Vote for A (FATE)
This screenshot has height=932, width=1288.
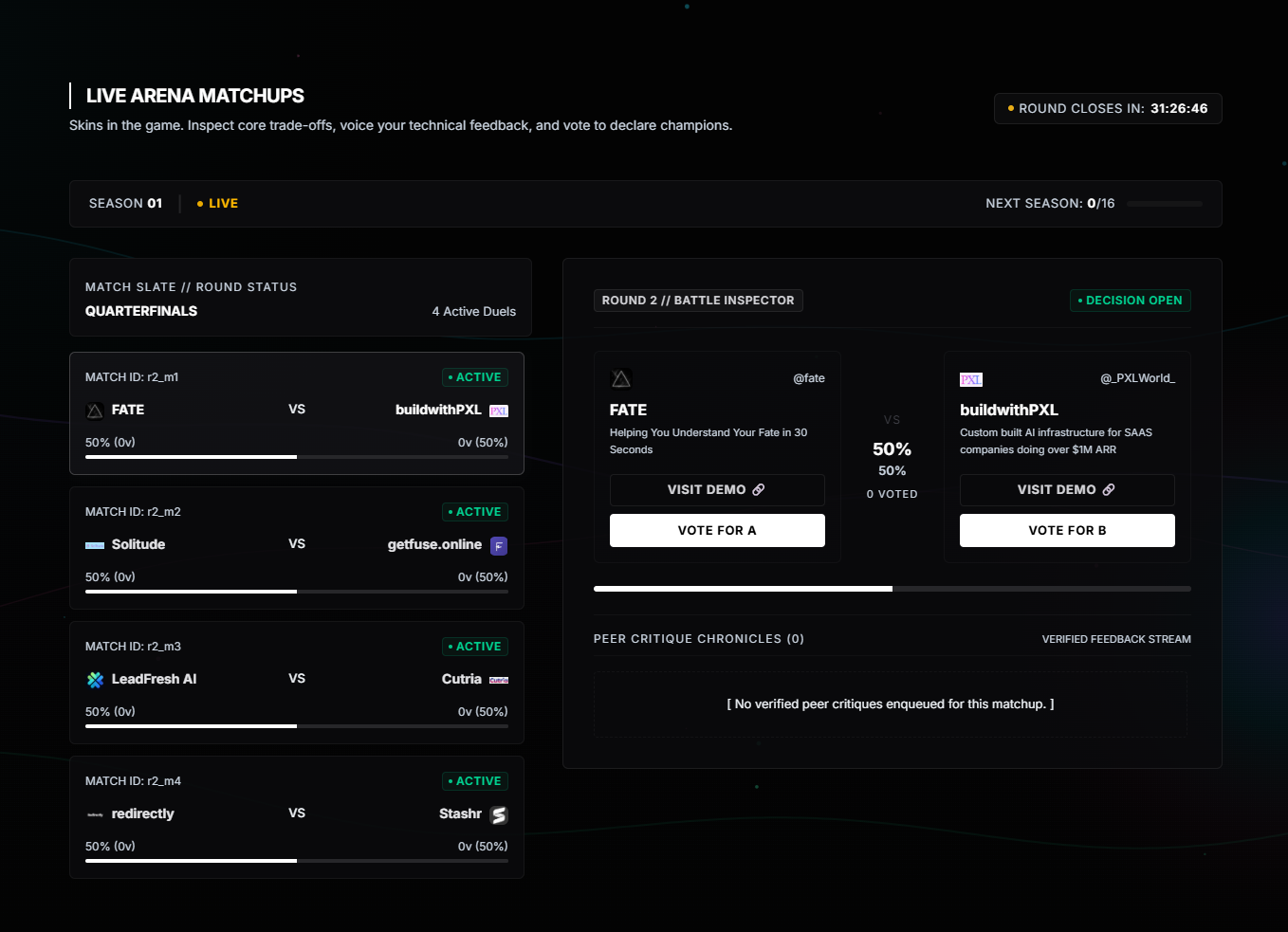pyautogui.click(x=717, y=530)
